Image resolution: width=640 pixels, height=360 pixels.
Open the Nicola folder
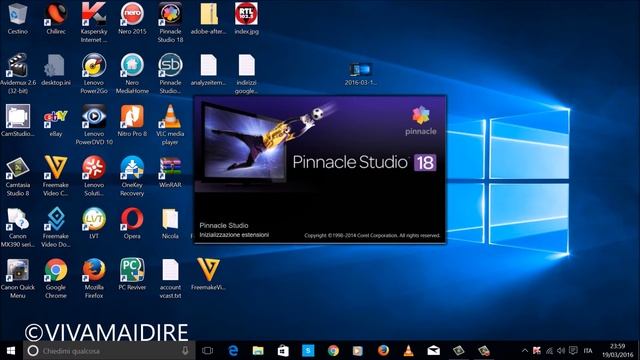[170, 224]
